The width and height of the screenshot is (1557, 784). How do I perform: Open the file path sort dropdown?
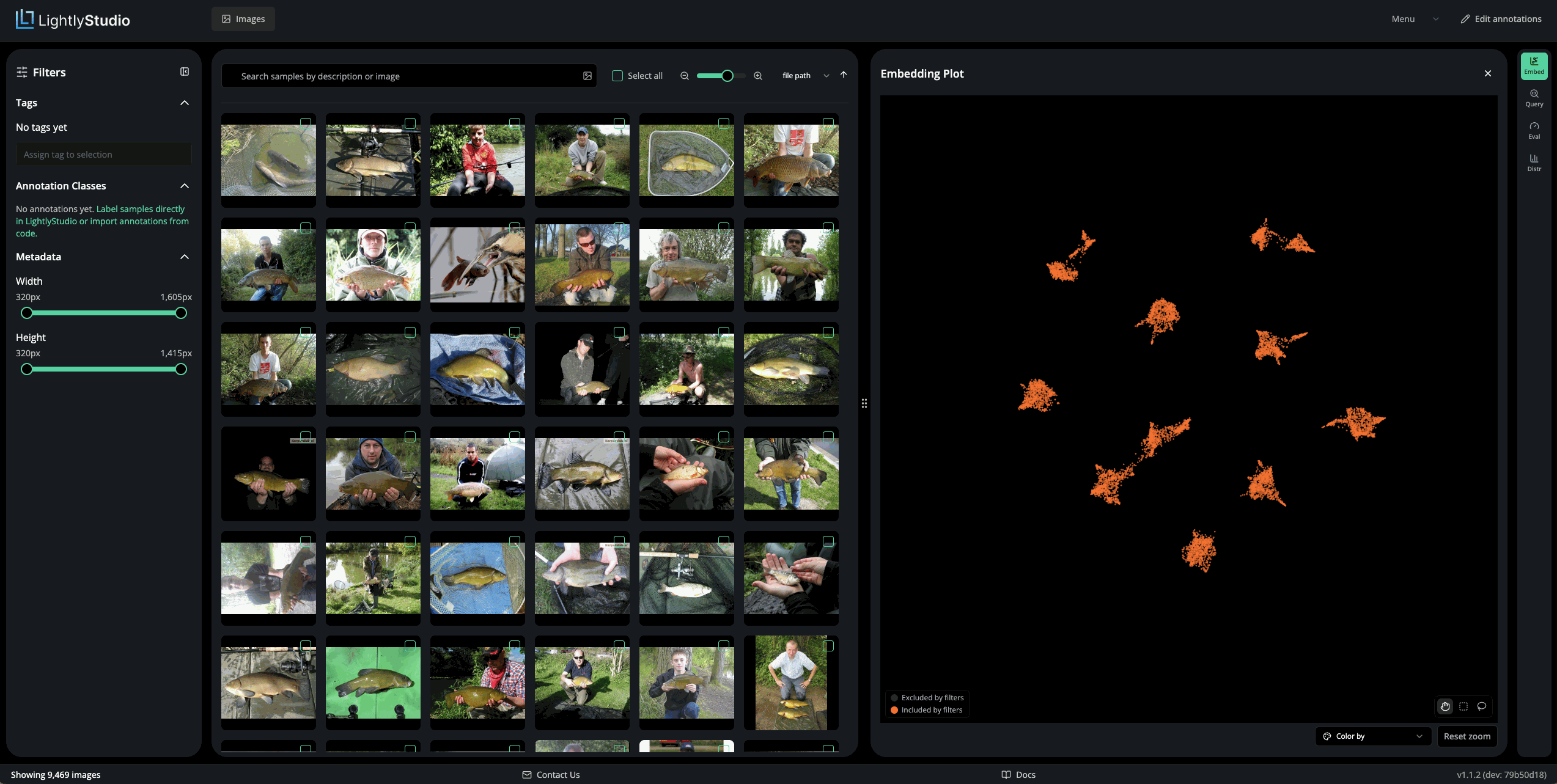(806, 75)
